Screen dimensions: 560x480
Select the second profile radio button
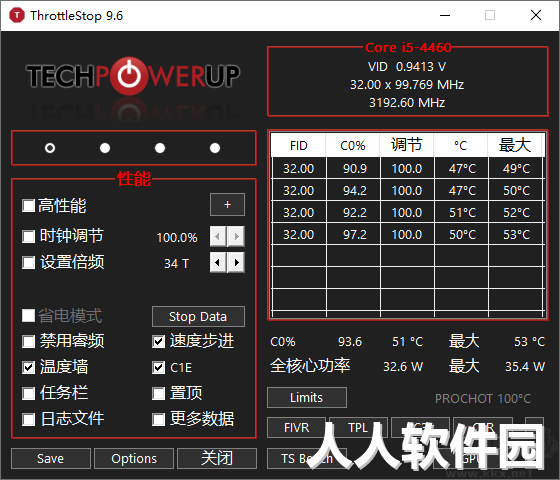(105, 148)
